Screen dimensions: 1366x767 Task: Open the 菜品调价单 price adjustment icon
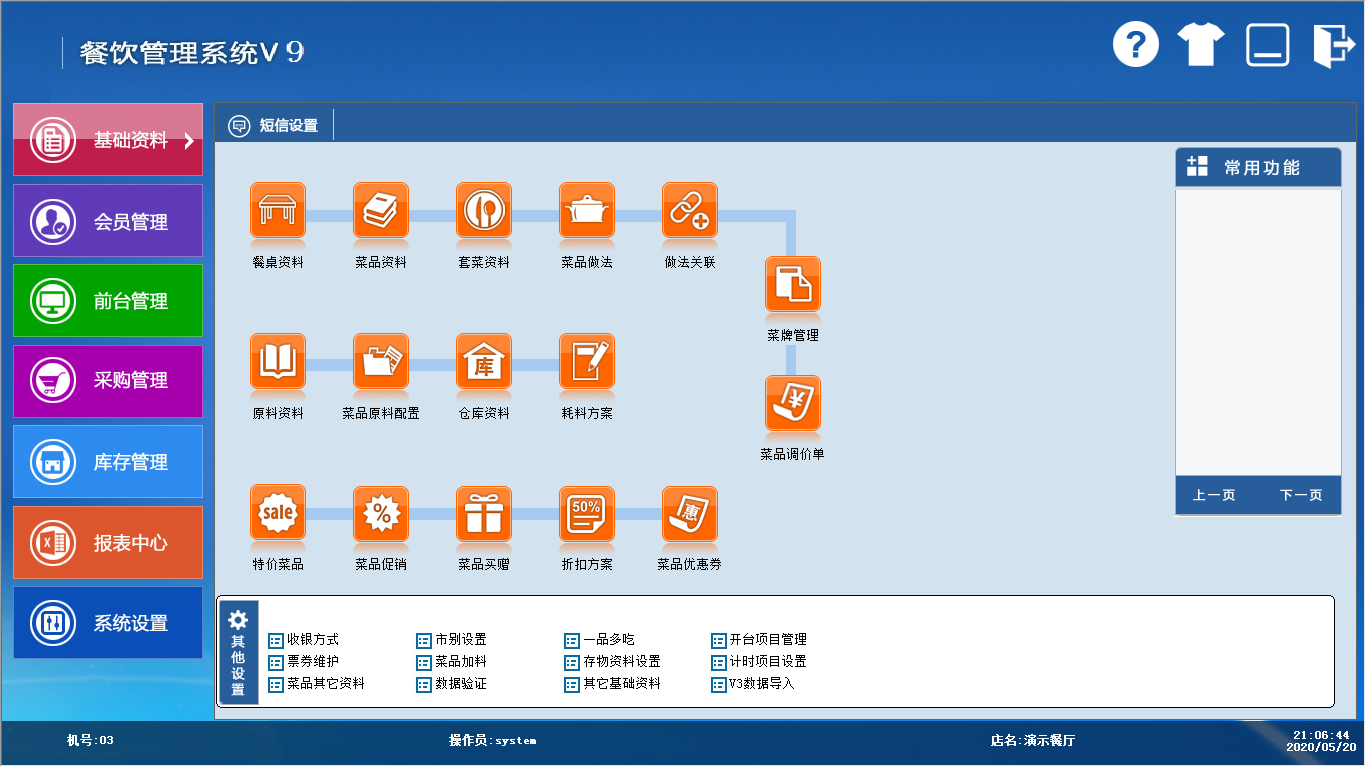click(x=793, y=404)
